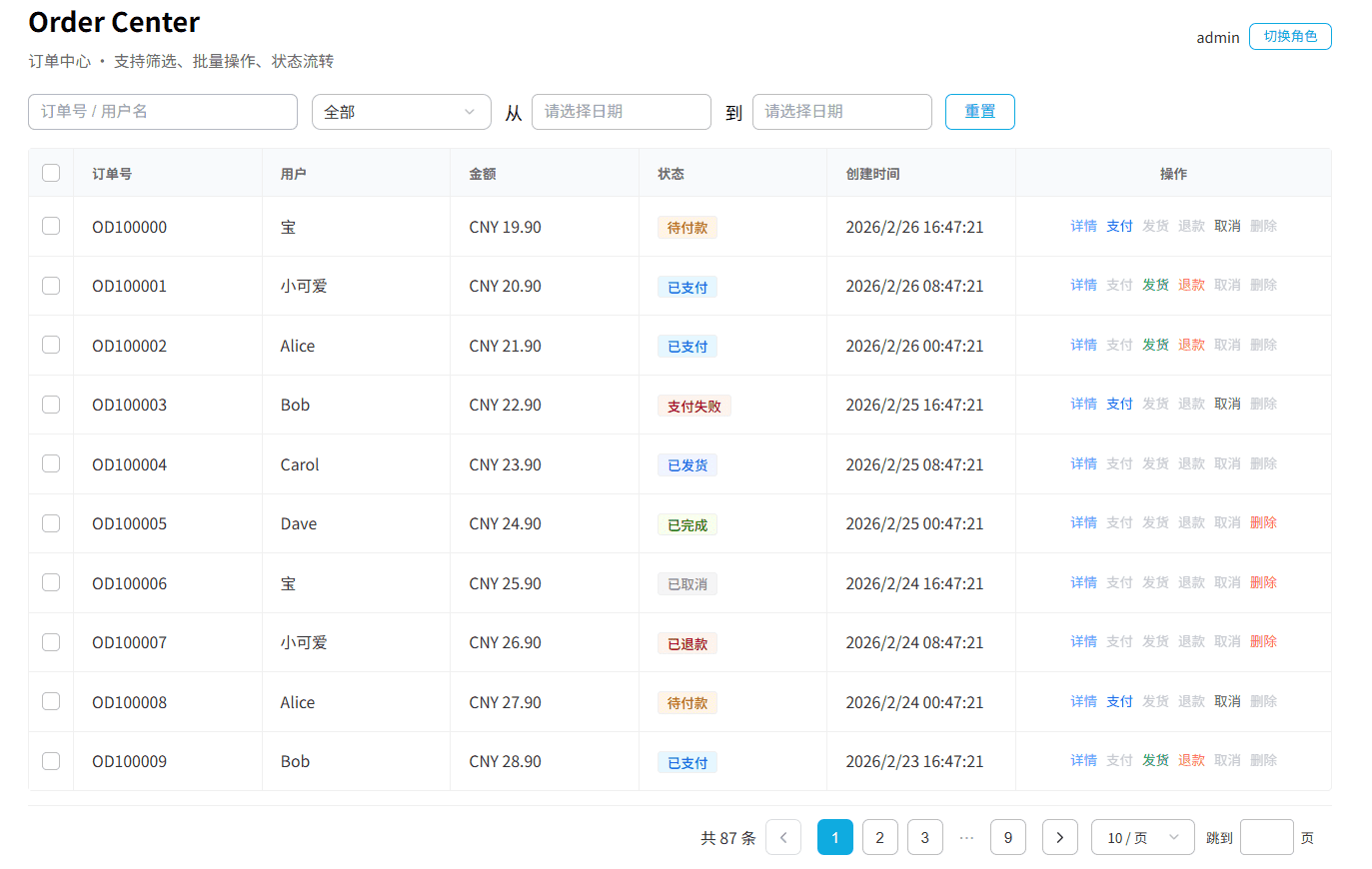Click 支付 for order OD100003

(1119, 404)
